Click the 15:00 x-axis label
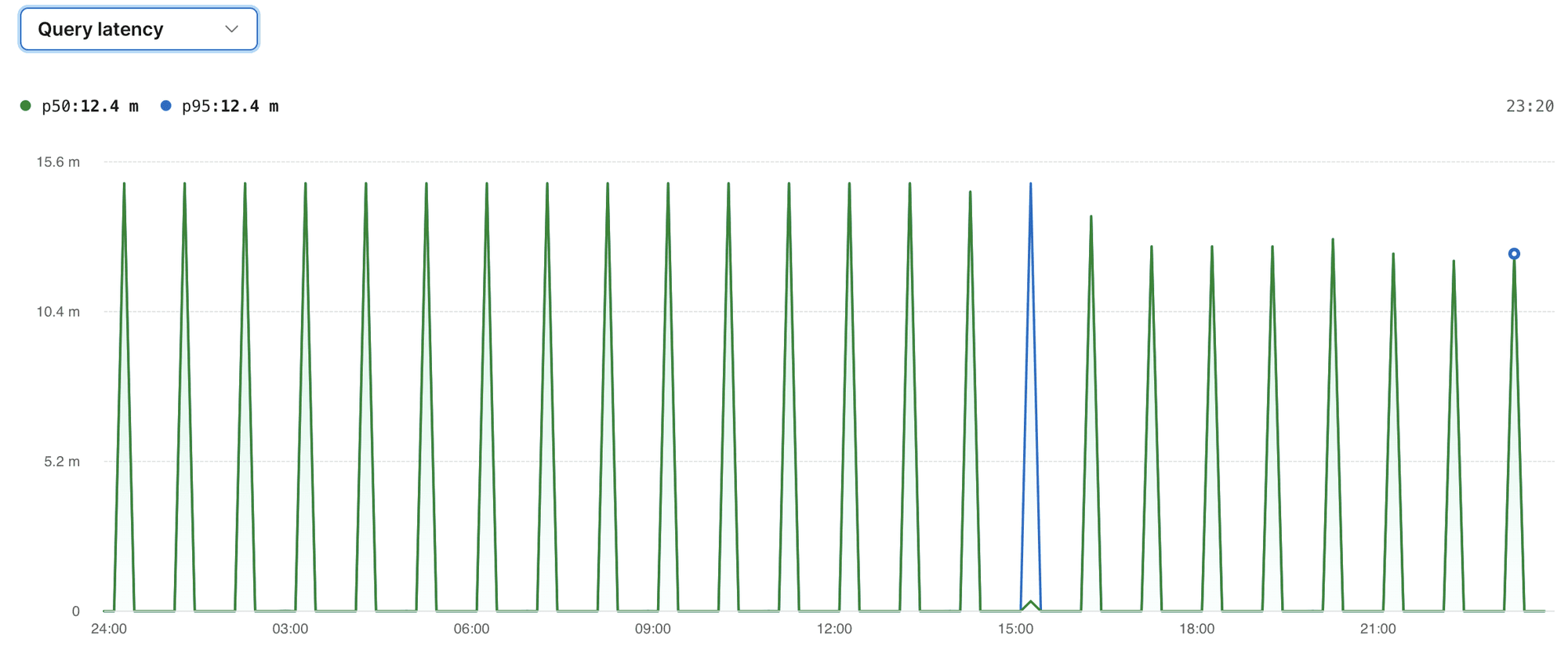This screenshot has height=649, width=1568. 1015,629
